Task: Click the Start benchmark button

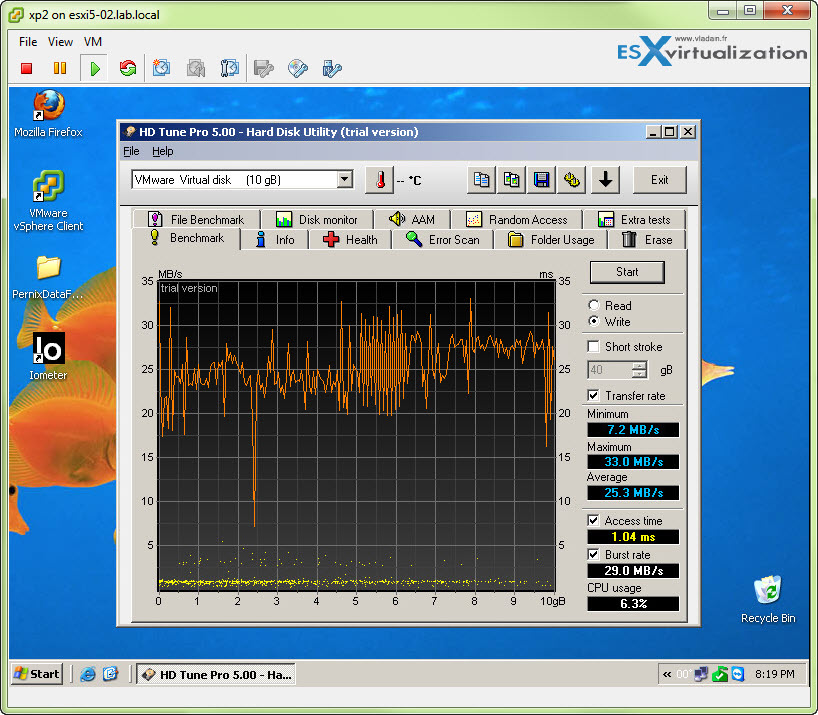Action: [627, 272]
